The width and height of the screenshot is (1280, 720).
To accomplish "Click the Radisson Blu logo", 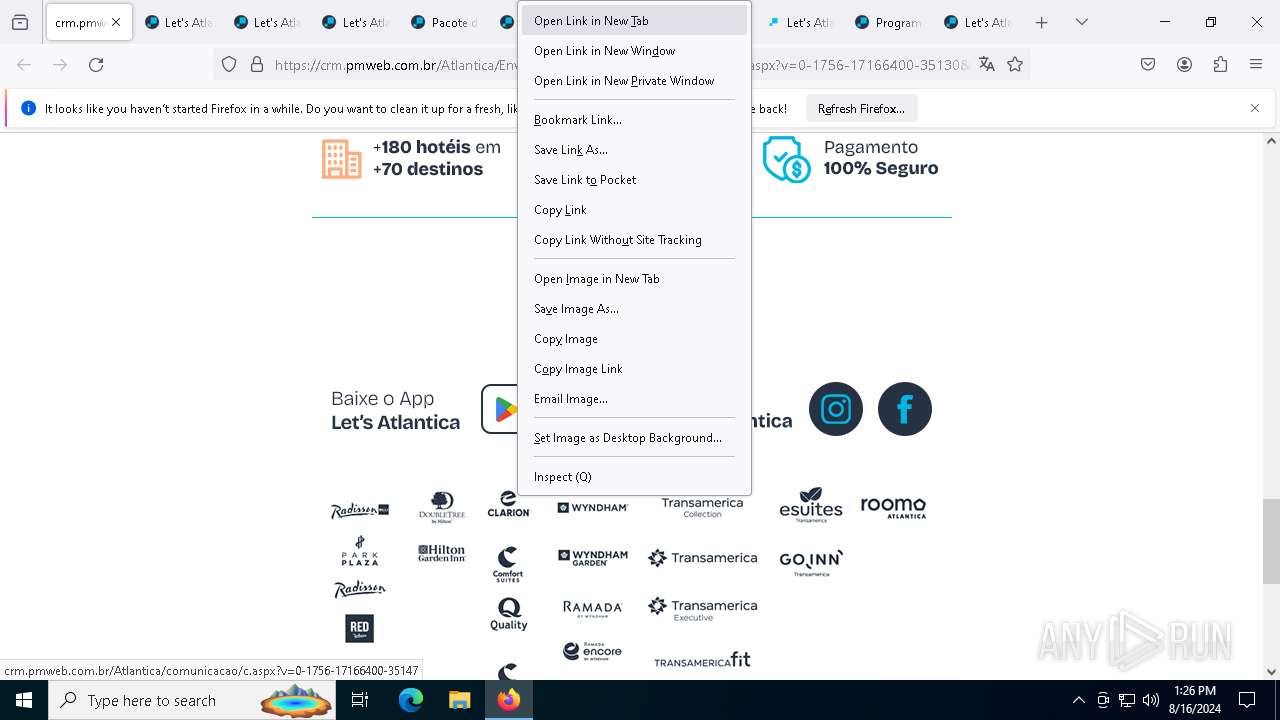I will click(x=360, y=511).
